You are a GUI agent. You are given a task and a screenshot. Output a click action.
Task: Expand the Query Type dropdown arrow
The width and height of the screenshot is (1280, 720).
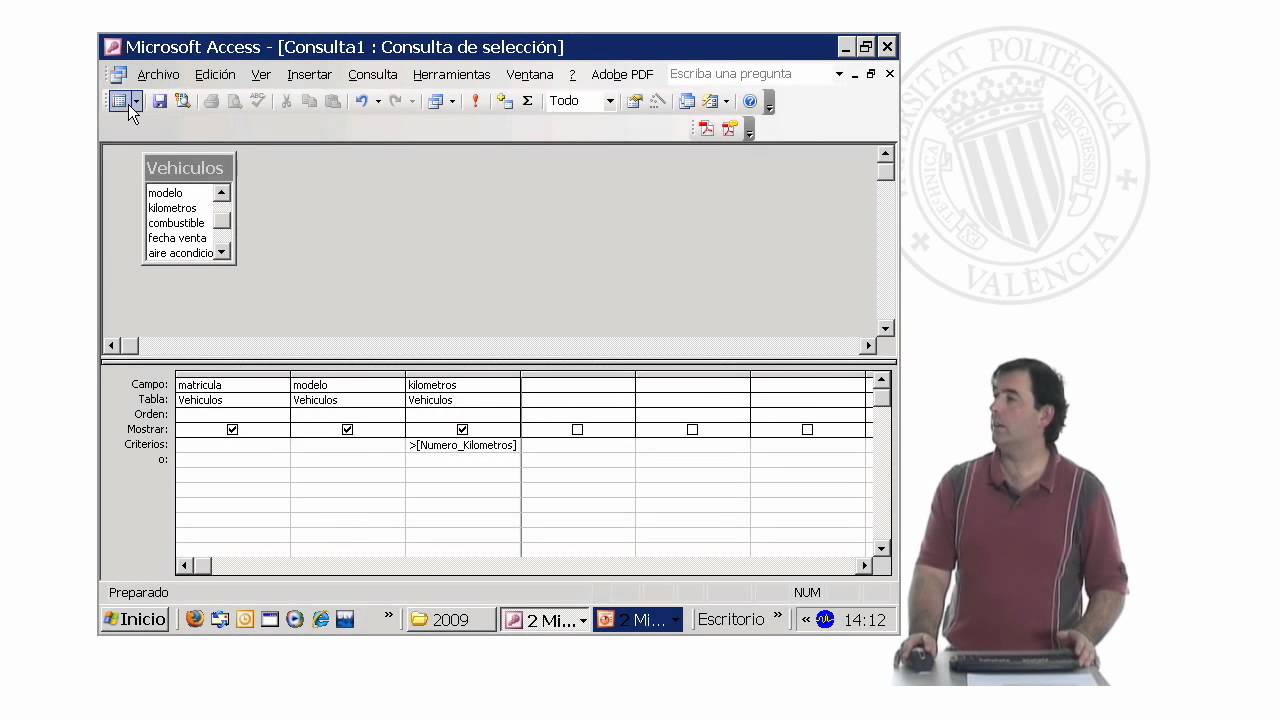point(452,101)
